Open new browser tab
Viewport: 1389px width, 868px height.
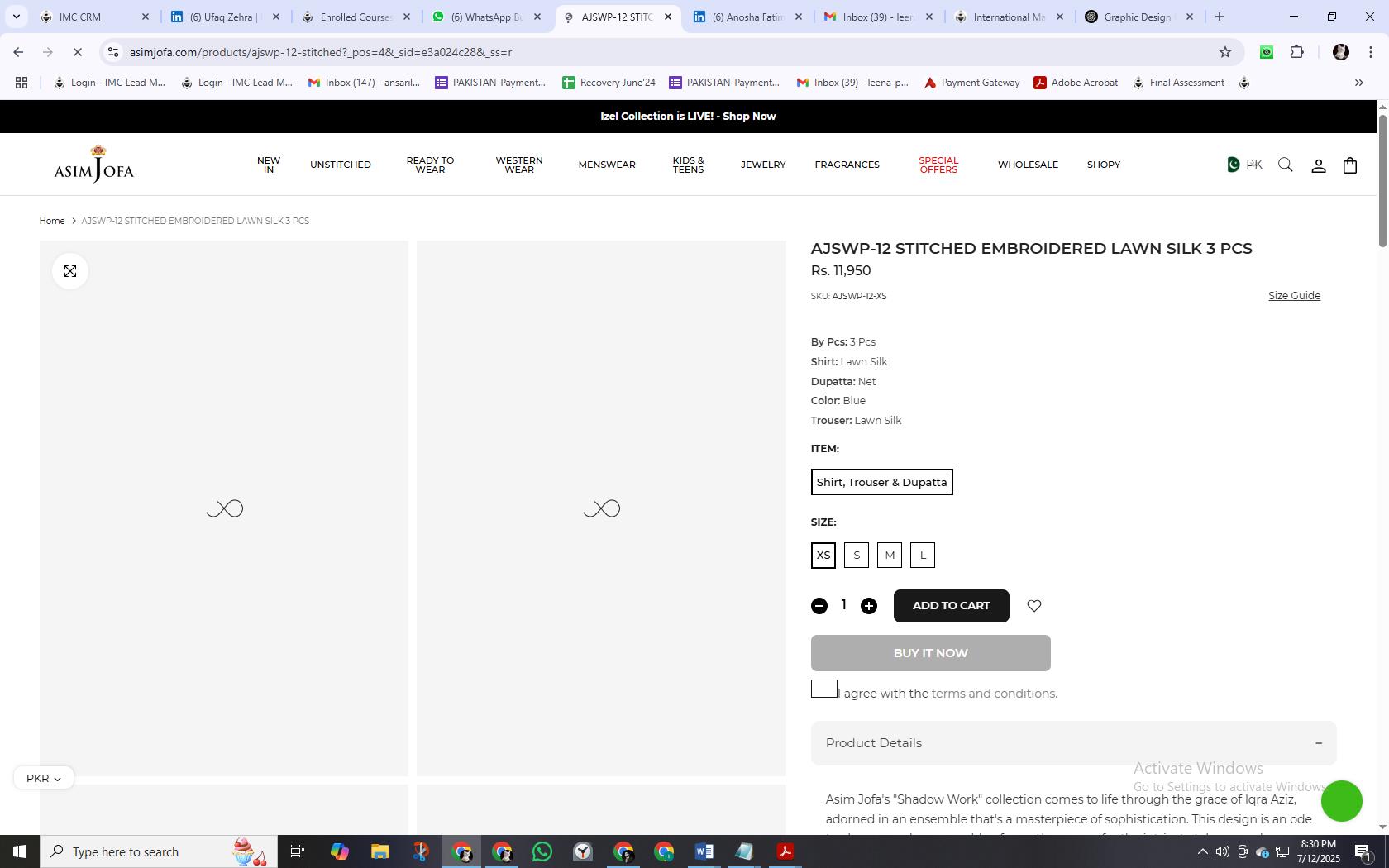(x=1219, y=17)
